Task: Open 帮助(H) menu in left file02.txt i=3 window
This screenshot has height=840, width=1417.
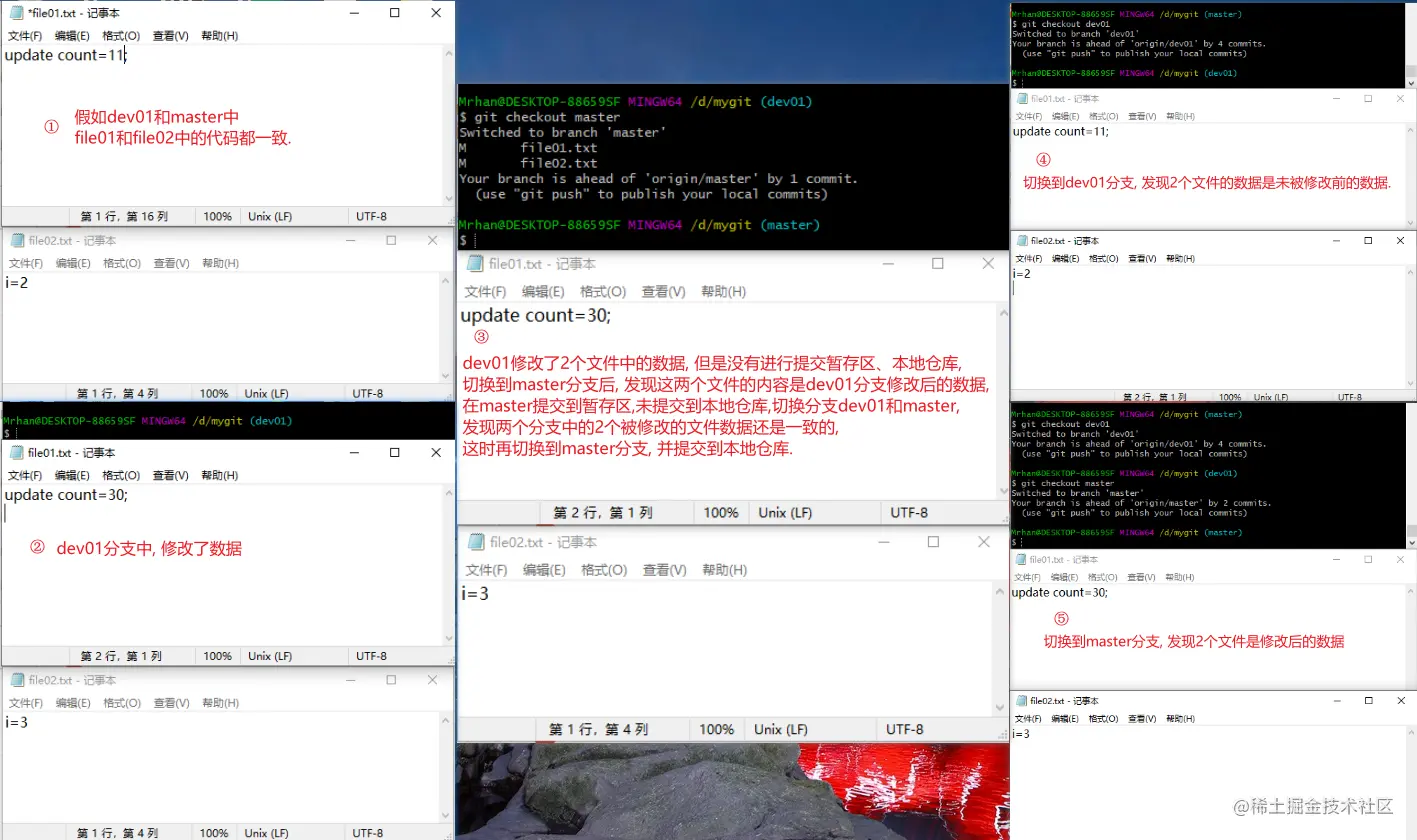Action: (220, 703)
